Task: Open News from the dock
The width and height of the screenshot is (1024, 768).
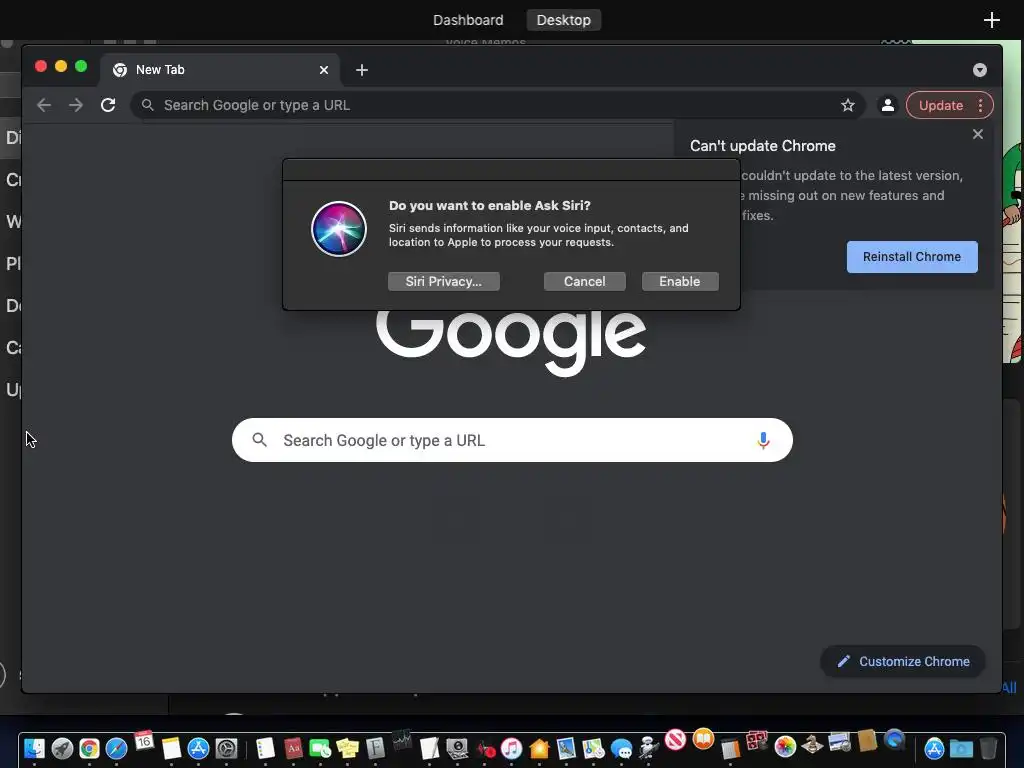Action: click(x=675, y=739)
